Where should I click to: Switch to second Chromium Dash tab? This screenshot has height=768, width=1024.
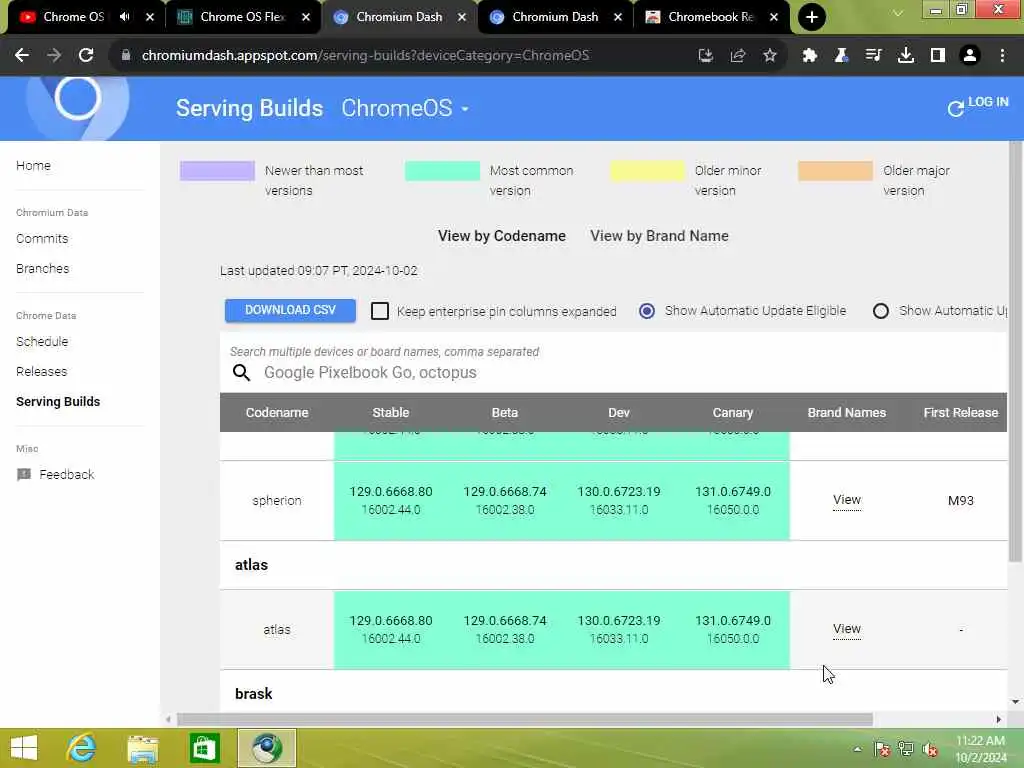(554, 17)
